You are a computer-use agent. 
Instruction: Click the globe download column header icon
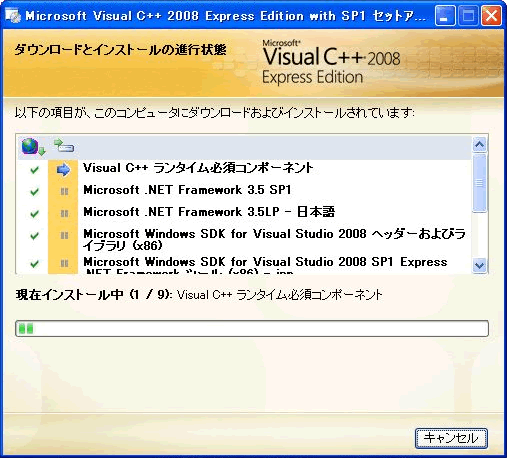pos(33,147)
